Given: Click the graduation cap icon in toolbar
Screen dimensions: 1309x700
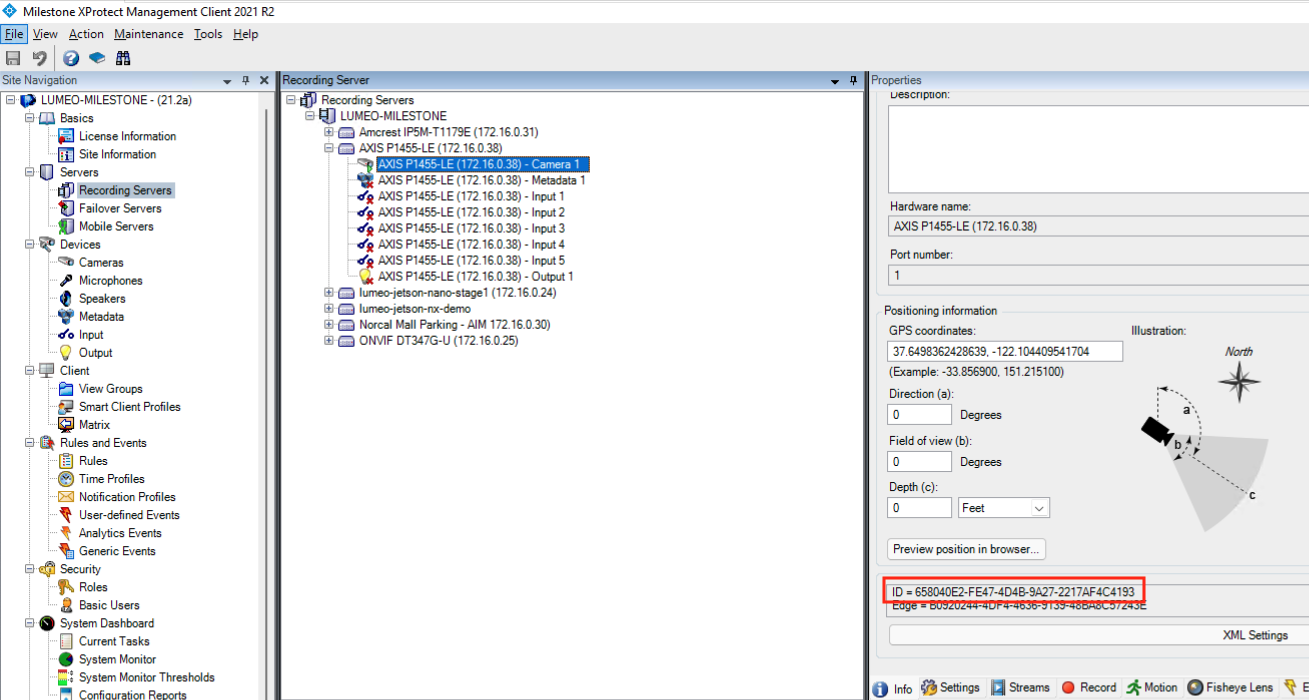Looking at the screenshot, I should [x=97, y=58].
